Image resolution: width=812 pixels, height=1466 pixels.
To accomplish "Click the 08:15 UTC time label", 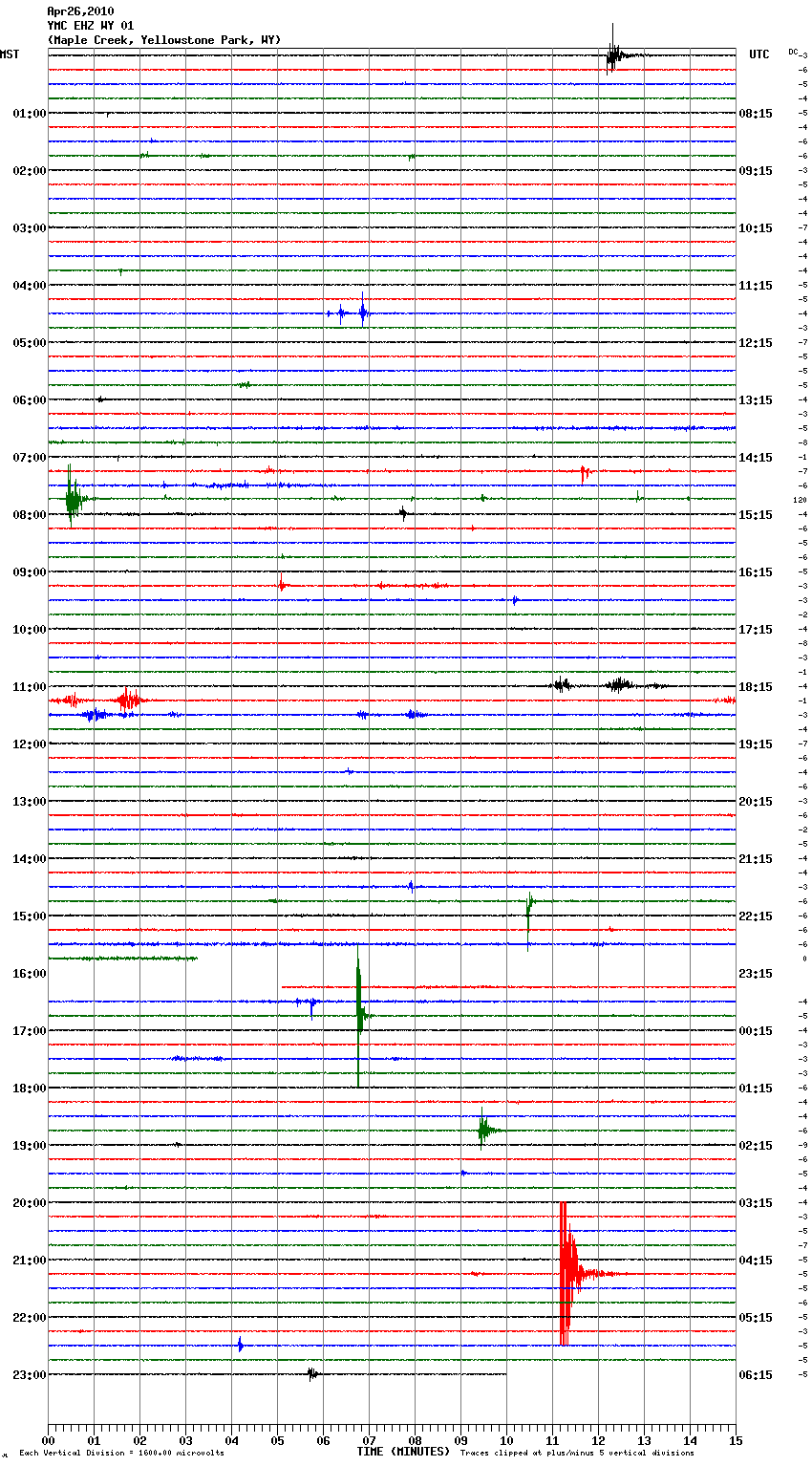I will click(756, 114).
